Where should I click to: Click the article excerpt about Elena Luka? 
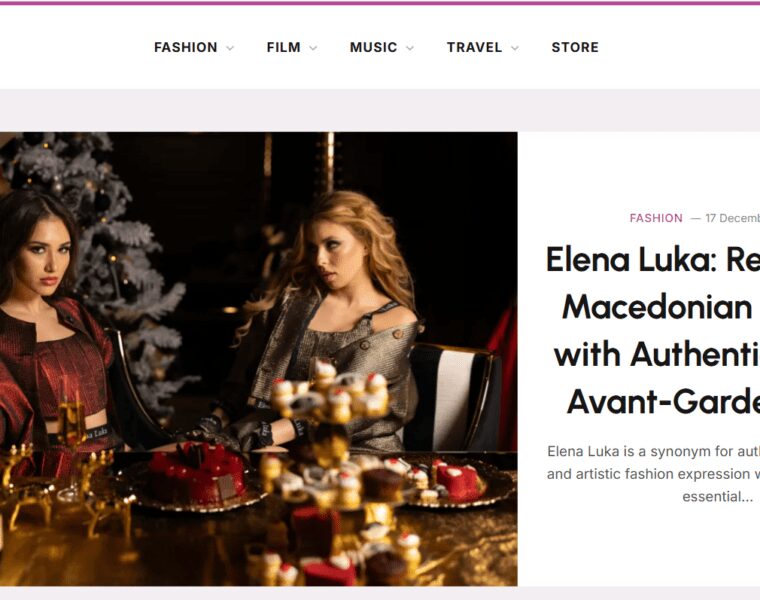(x=653, y=474)
